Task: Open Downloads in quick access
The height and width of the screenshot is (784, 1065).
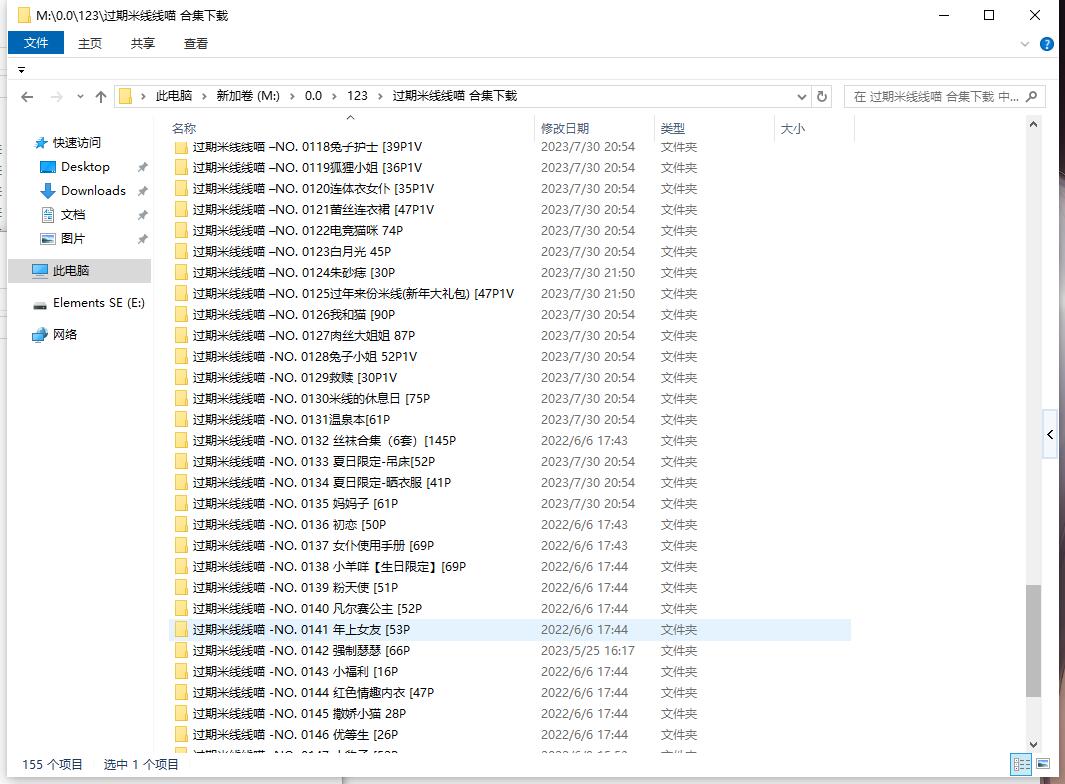Action: [x=93, y=191]
